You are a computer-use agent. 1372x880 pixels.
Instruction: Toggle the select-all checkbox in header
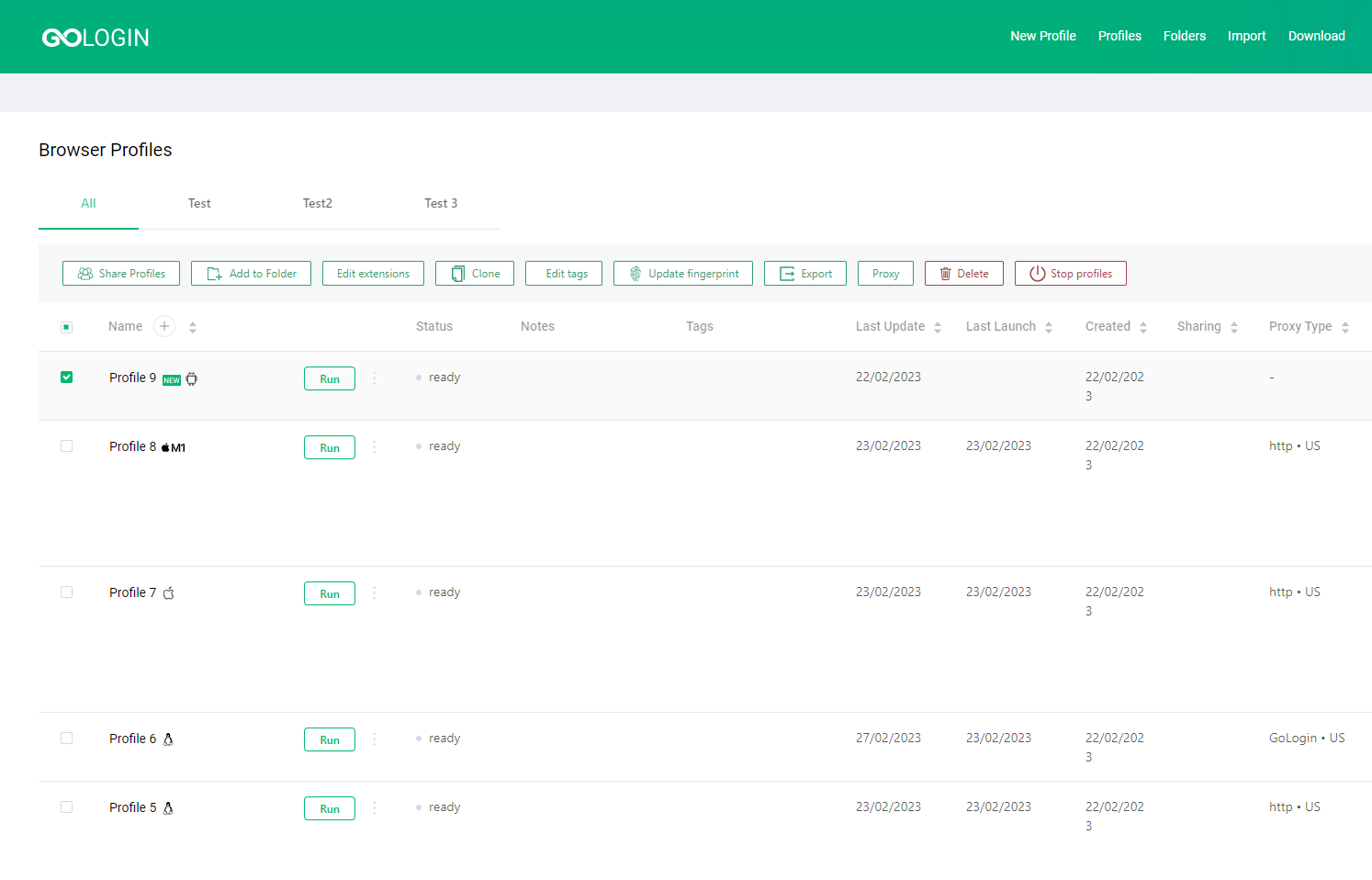[66, 326]
